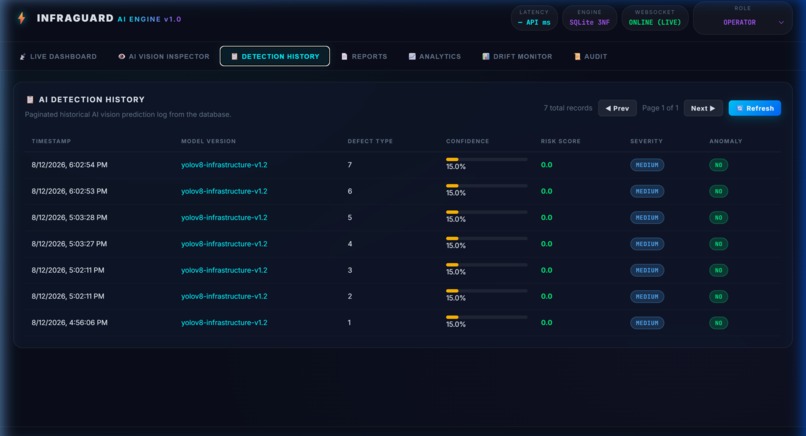Click the Confidence column header
This screenshot has width=806, height=436.
(467, 141)
